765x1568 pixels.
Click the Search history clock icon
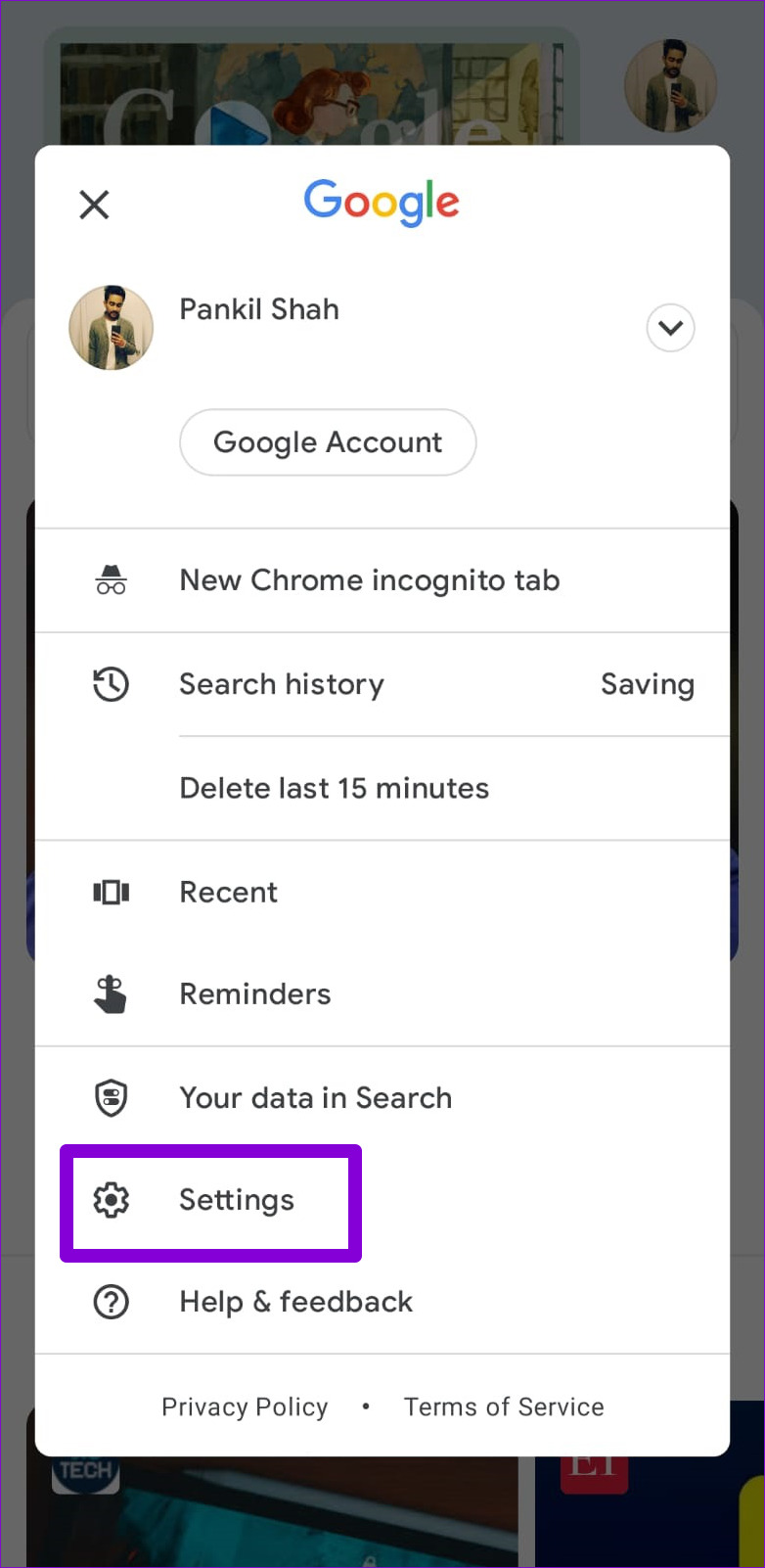click(111, 684)
